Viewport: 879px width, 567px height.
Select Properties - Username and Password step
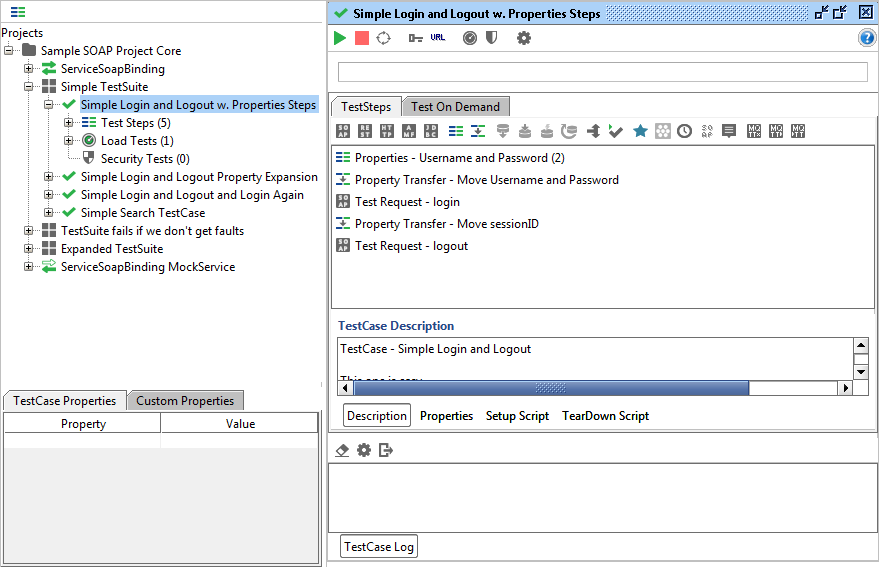[460, 158]
